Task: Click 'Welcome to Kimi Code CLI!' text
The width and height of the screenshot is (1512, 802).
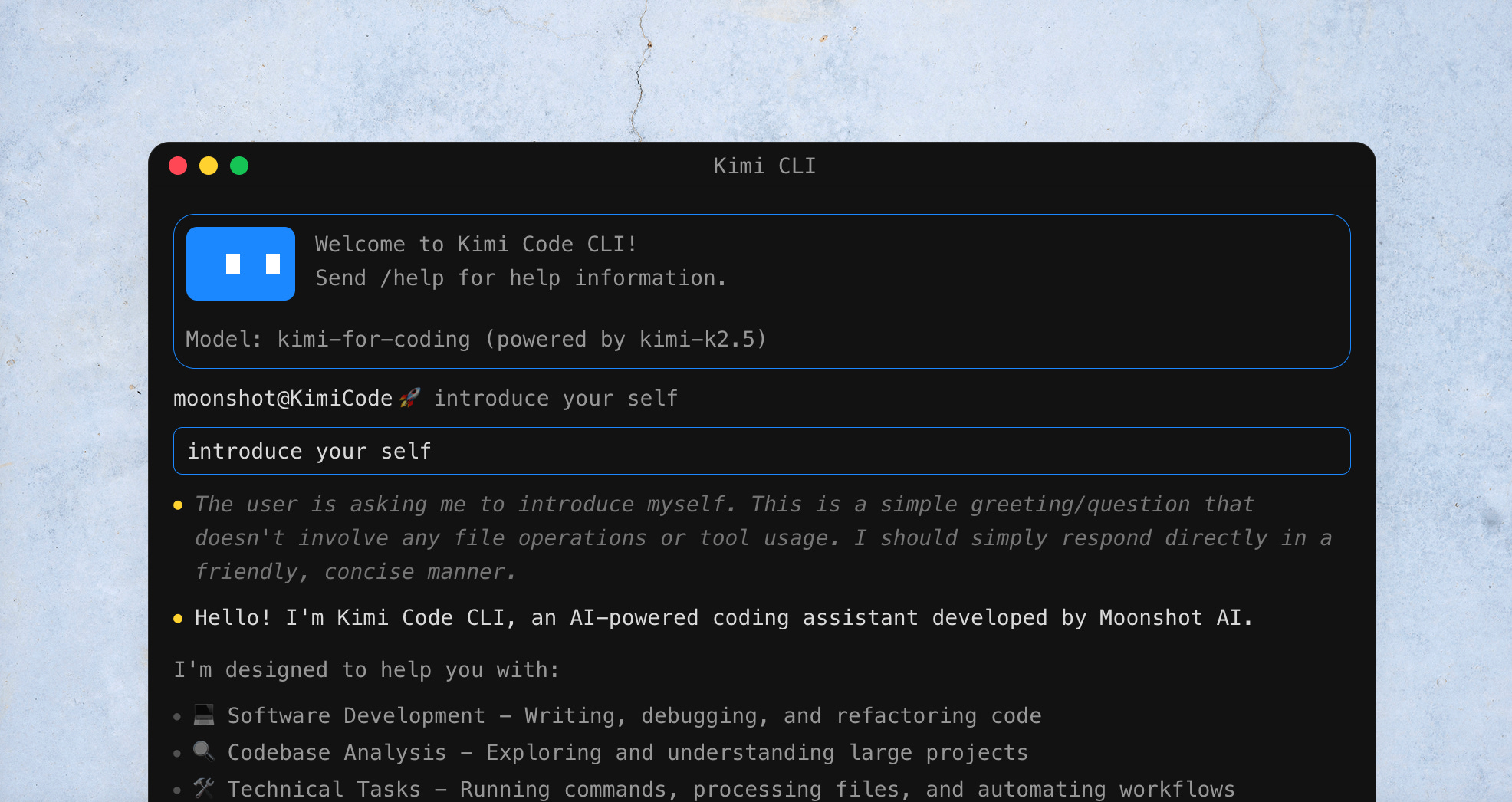Action: pos(476,244)
